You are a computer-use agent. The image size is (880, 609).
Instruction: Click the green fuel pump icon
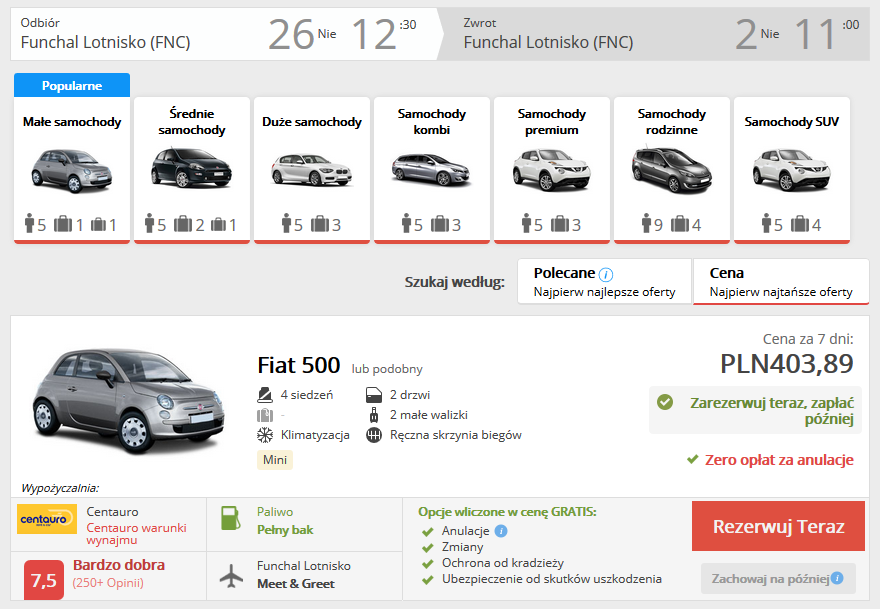pos(230,518)
